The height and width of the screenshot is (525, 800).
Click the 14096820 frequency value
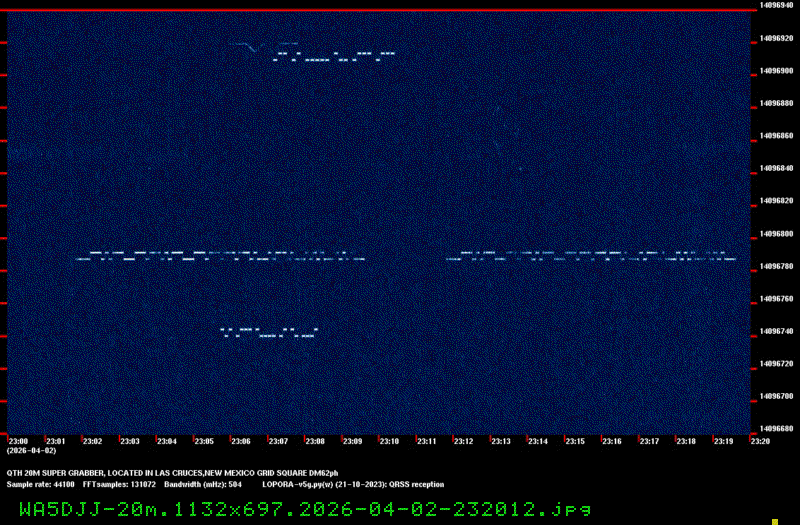pos(777,201)
